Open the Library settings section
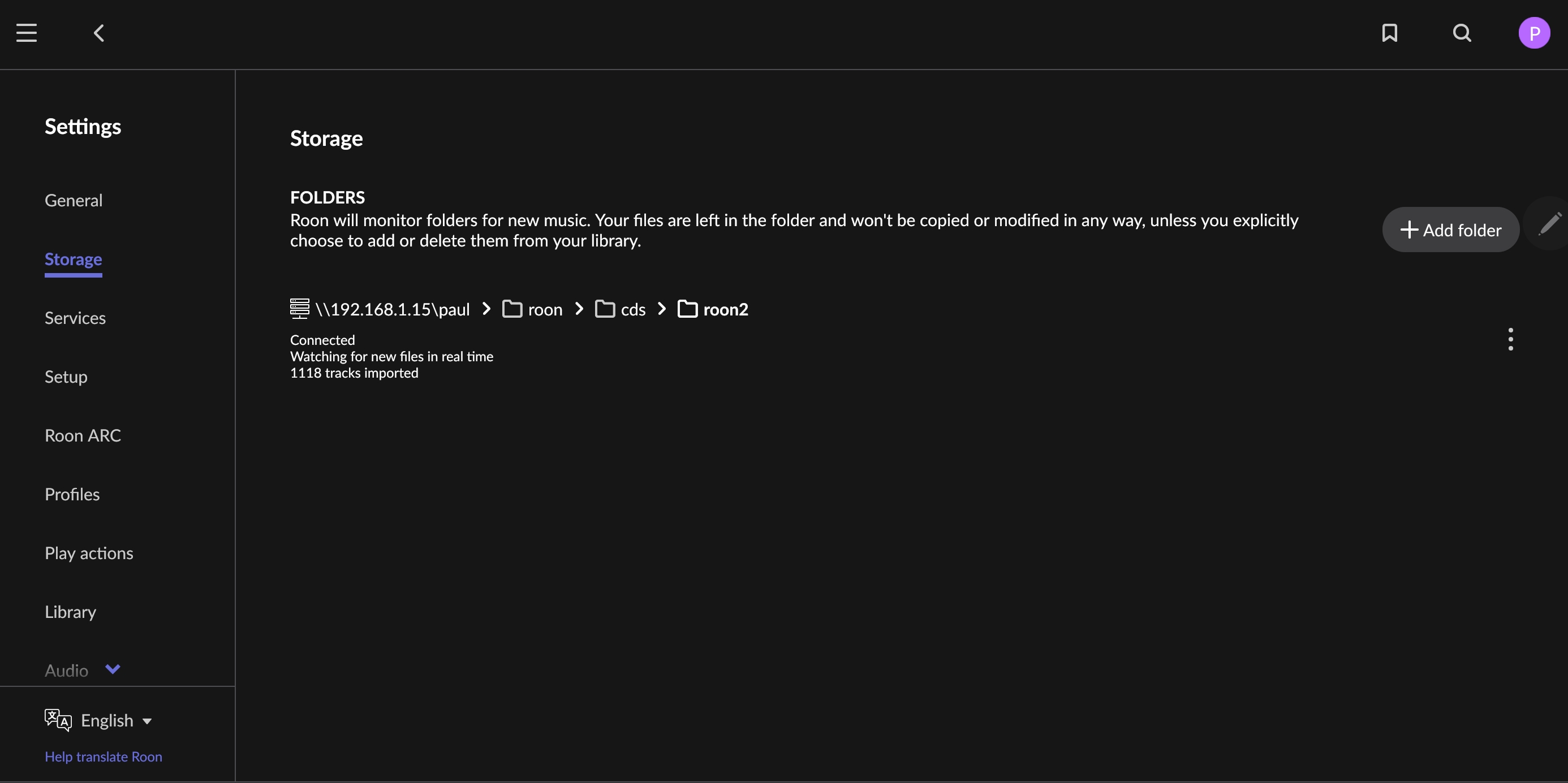Screen dimensions: 1568x783 point(71,612)
